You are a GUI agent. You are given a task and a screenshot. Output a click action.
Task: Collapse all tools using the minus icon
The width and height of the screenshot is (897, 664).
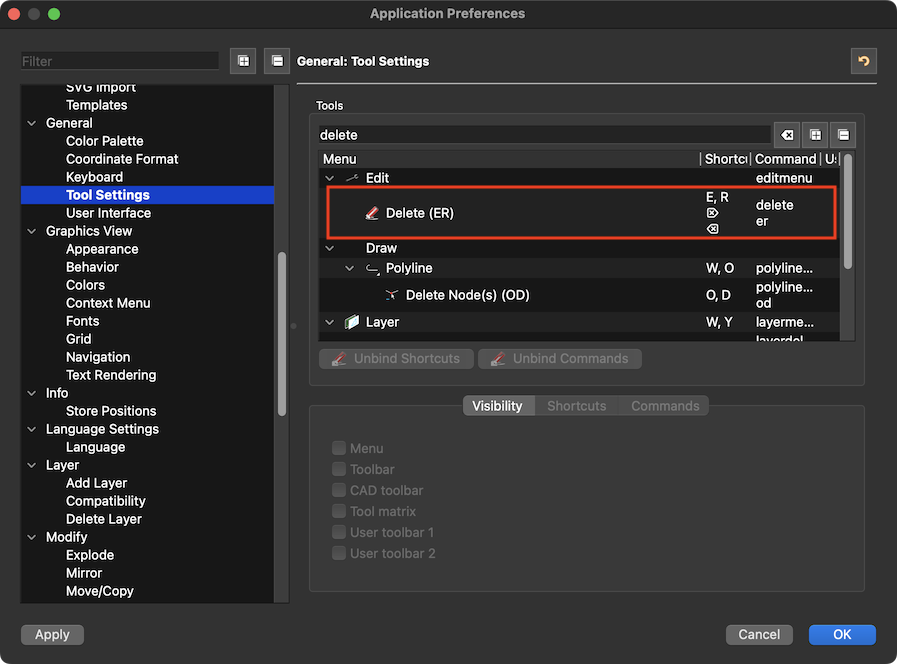843,135
